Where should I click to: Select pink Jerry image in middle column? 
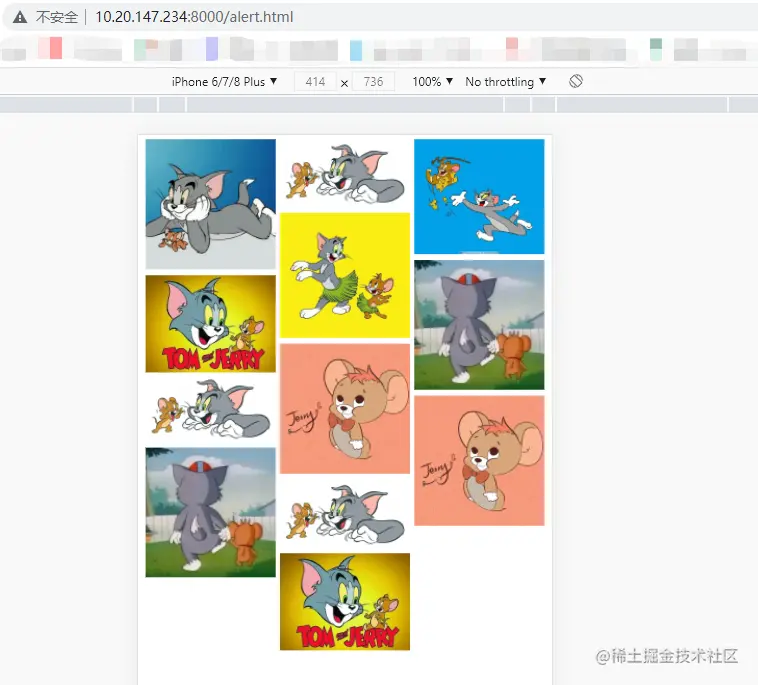pos(345,409)
